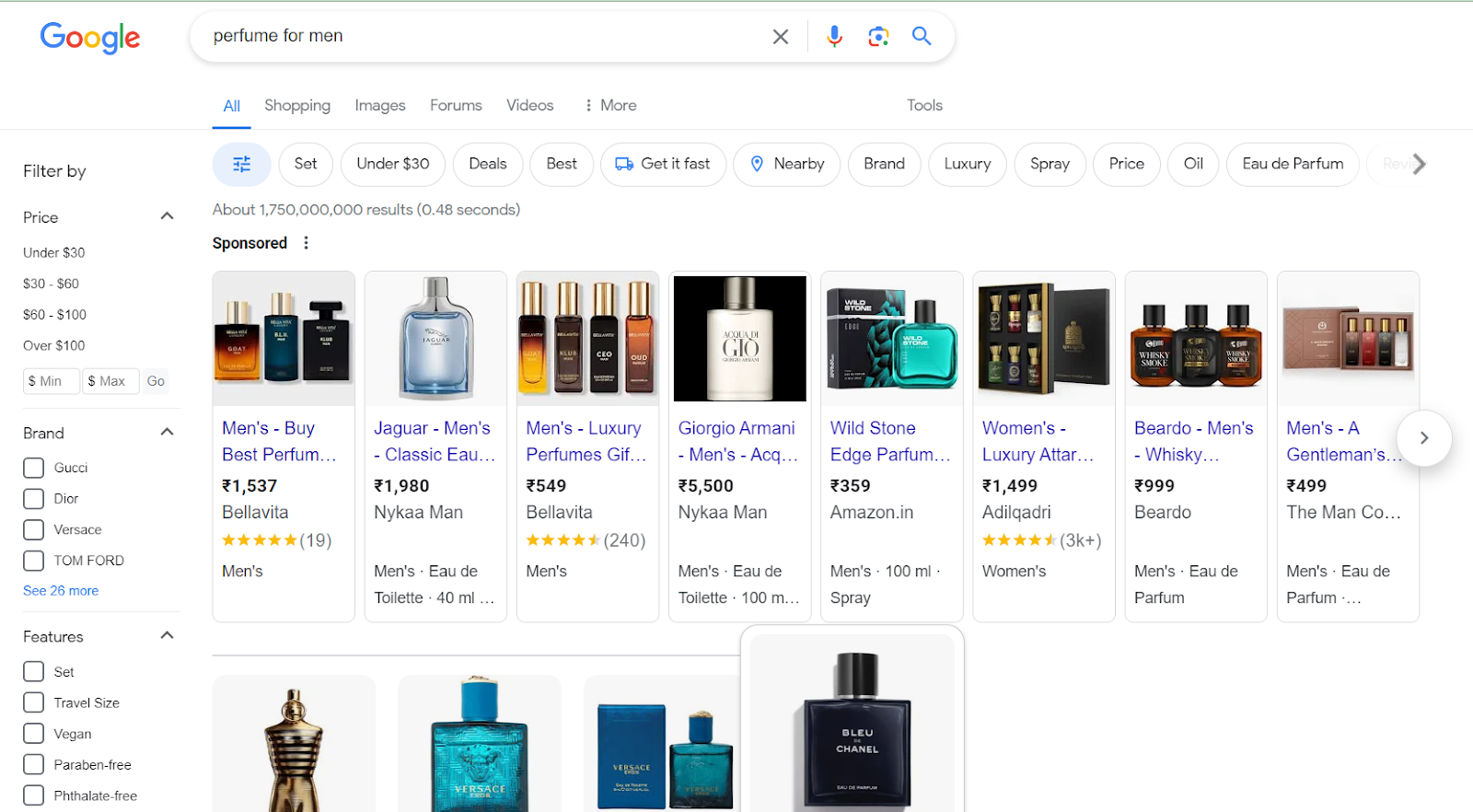Open the Price chip
This screenshot has height=812, width=1473.
point(1127,164)
